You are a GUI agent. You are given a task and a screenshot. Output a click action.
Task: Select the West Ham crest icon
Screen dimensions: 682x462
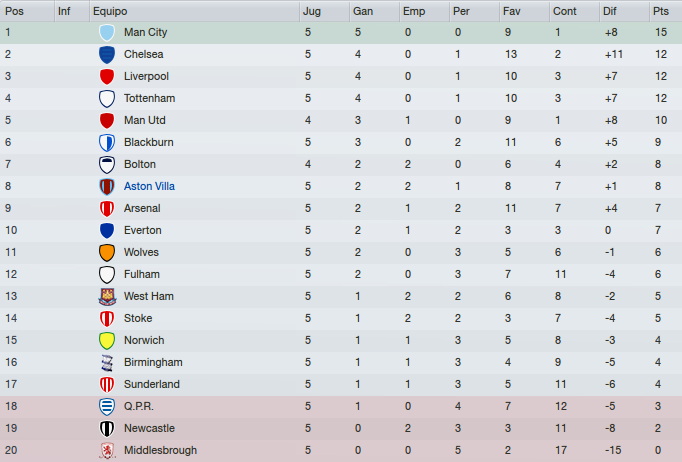[107, 296]
